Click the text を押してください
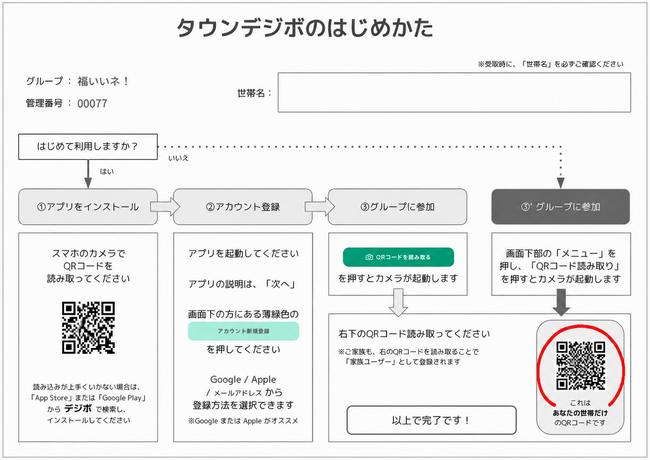650x460 pixels. click(x=243, y=349)
